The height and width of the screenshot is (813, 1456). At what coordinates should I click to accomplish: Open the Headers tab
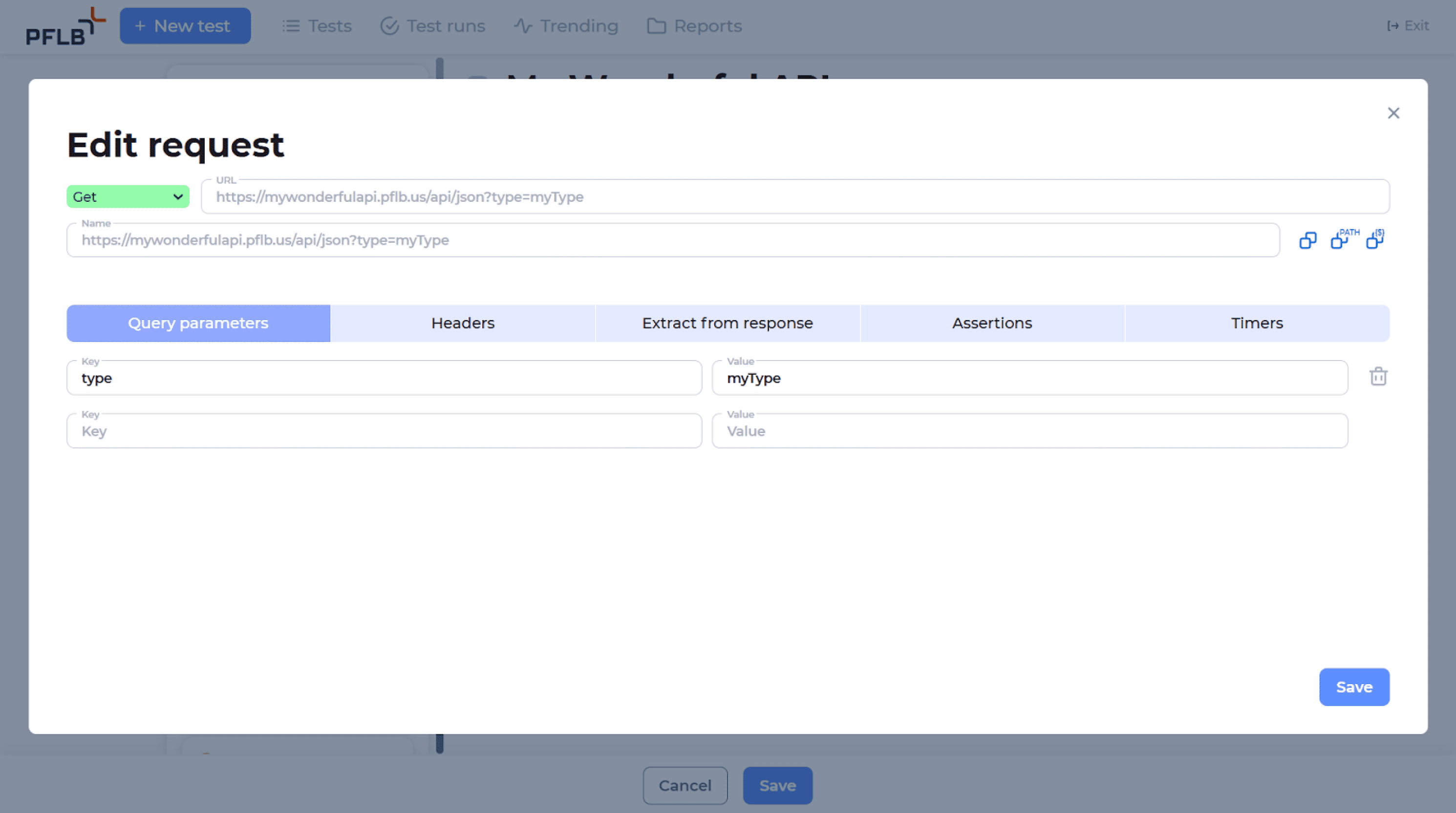tap(463, 323)
